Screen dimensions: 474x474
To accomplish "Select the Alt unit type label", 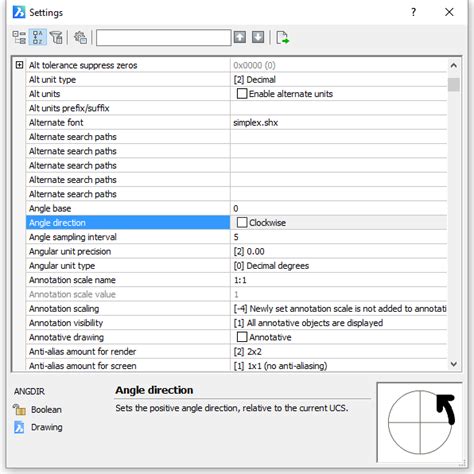I will coord(52,79).
